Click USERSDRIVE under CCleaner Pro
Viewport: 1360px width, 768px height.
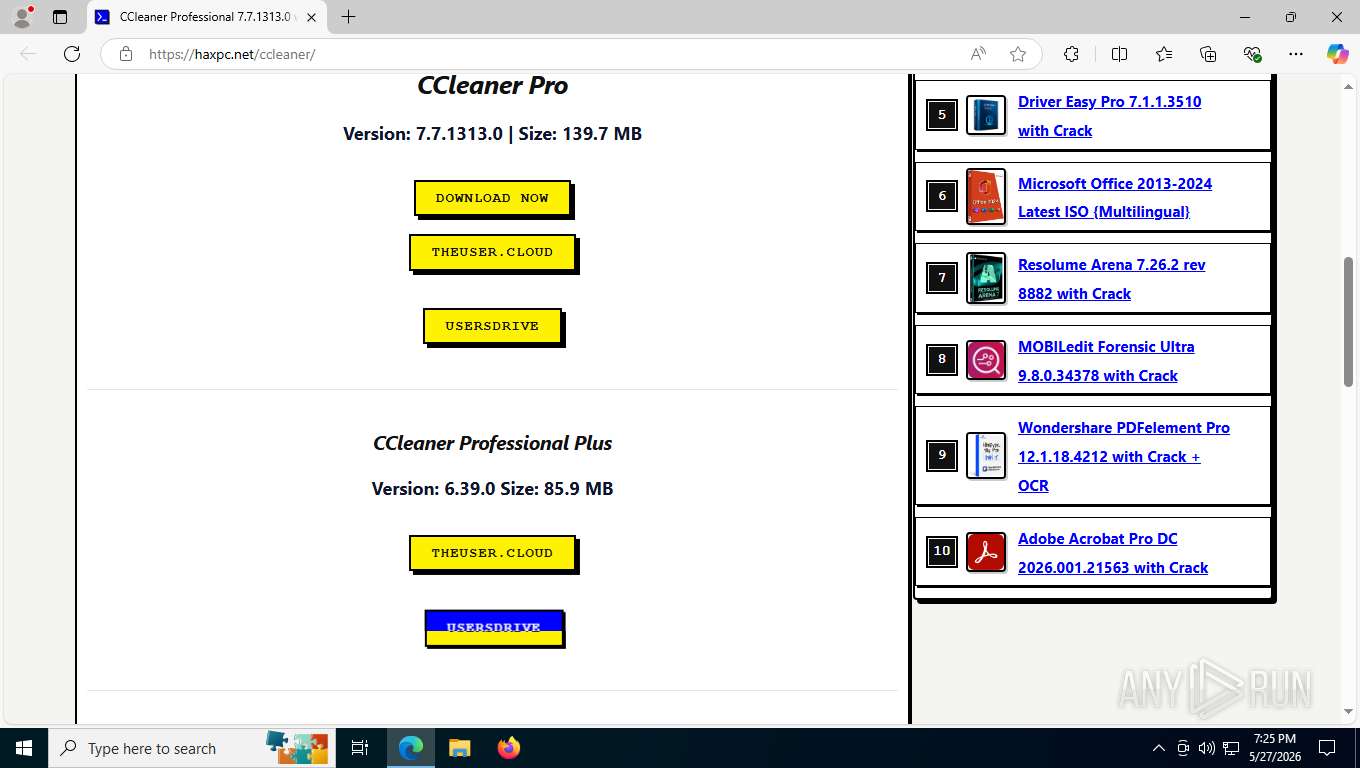click(492, 326)
